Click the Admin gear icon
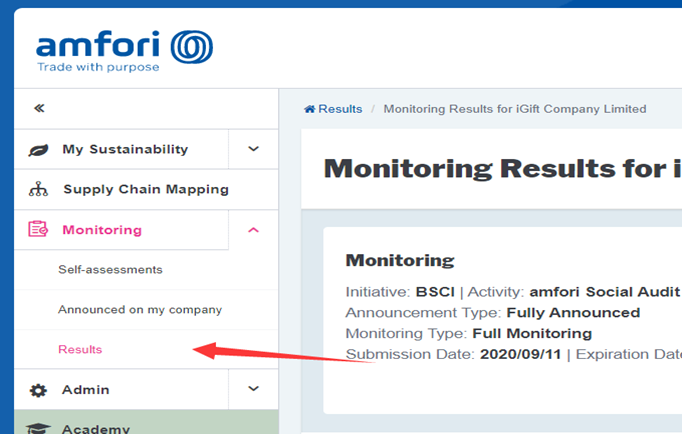The image size is (682, 434). 39,390
